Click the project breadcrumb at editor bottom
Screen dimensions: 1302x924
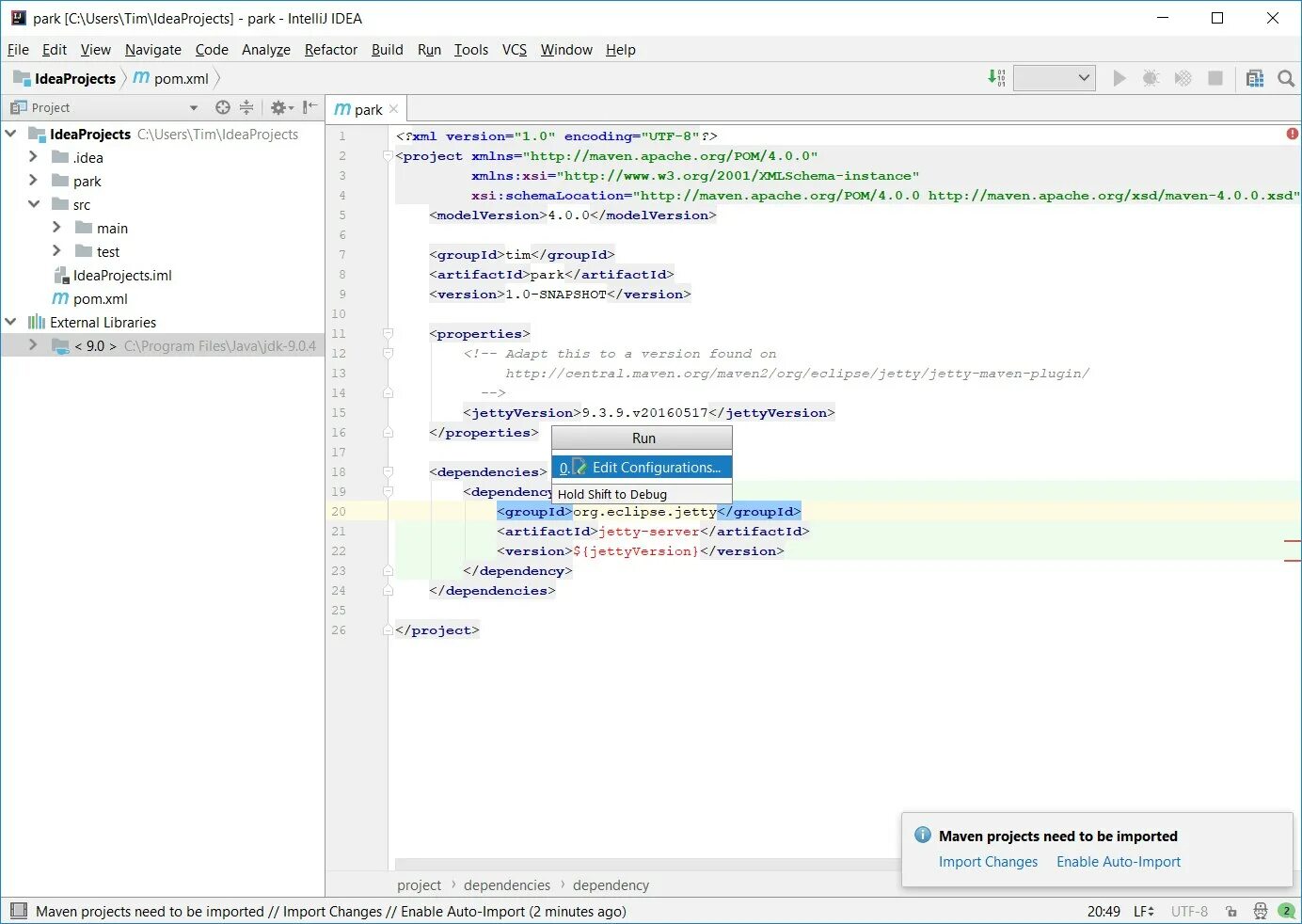point(419,884)
